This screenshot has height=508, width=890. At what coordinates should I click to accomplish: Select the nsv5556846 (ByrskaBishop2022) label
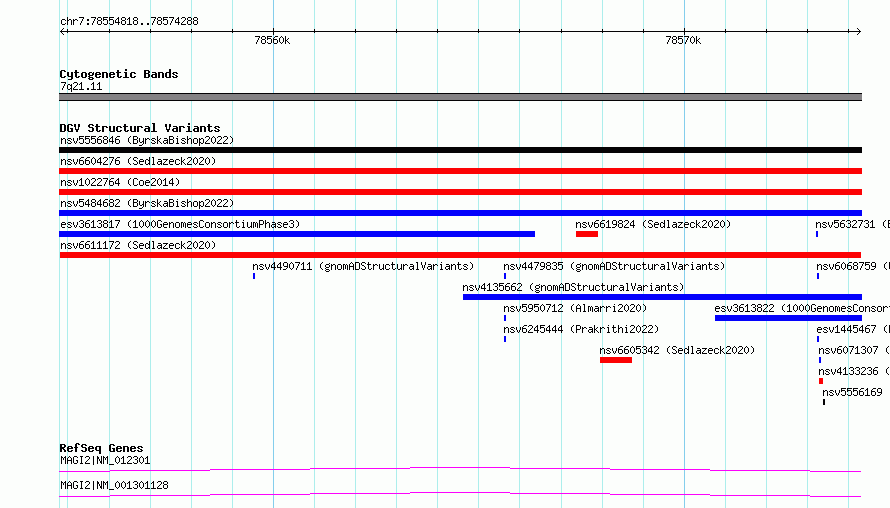[147, 140]
